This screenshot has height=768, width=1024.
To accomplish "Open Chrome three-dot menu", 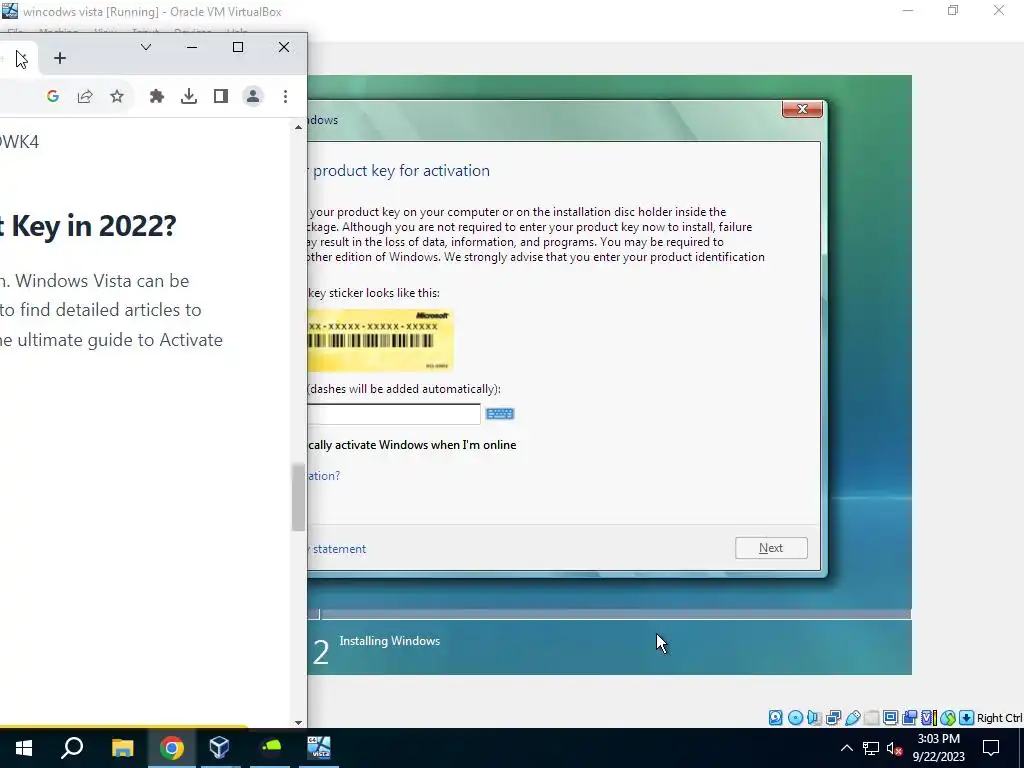I will click(285, 97).
